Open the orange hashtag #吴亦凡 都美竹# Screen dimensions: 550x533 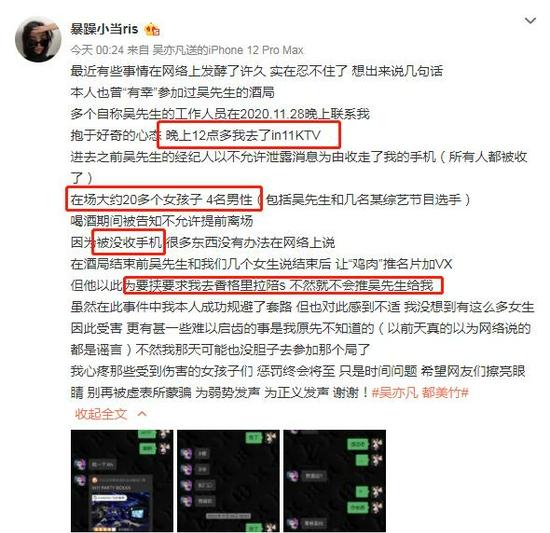(x=420, y=392)
